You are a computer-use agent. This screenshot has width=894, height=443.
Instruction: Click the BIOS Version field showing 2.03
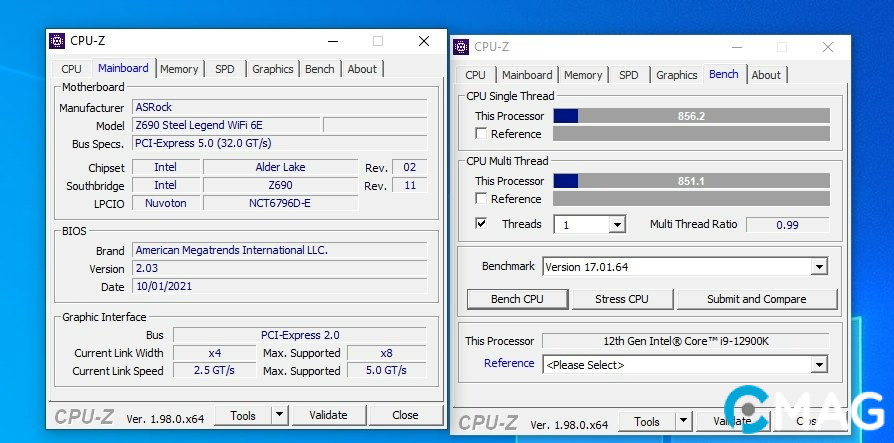pos(279,268)
